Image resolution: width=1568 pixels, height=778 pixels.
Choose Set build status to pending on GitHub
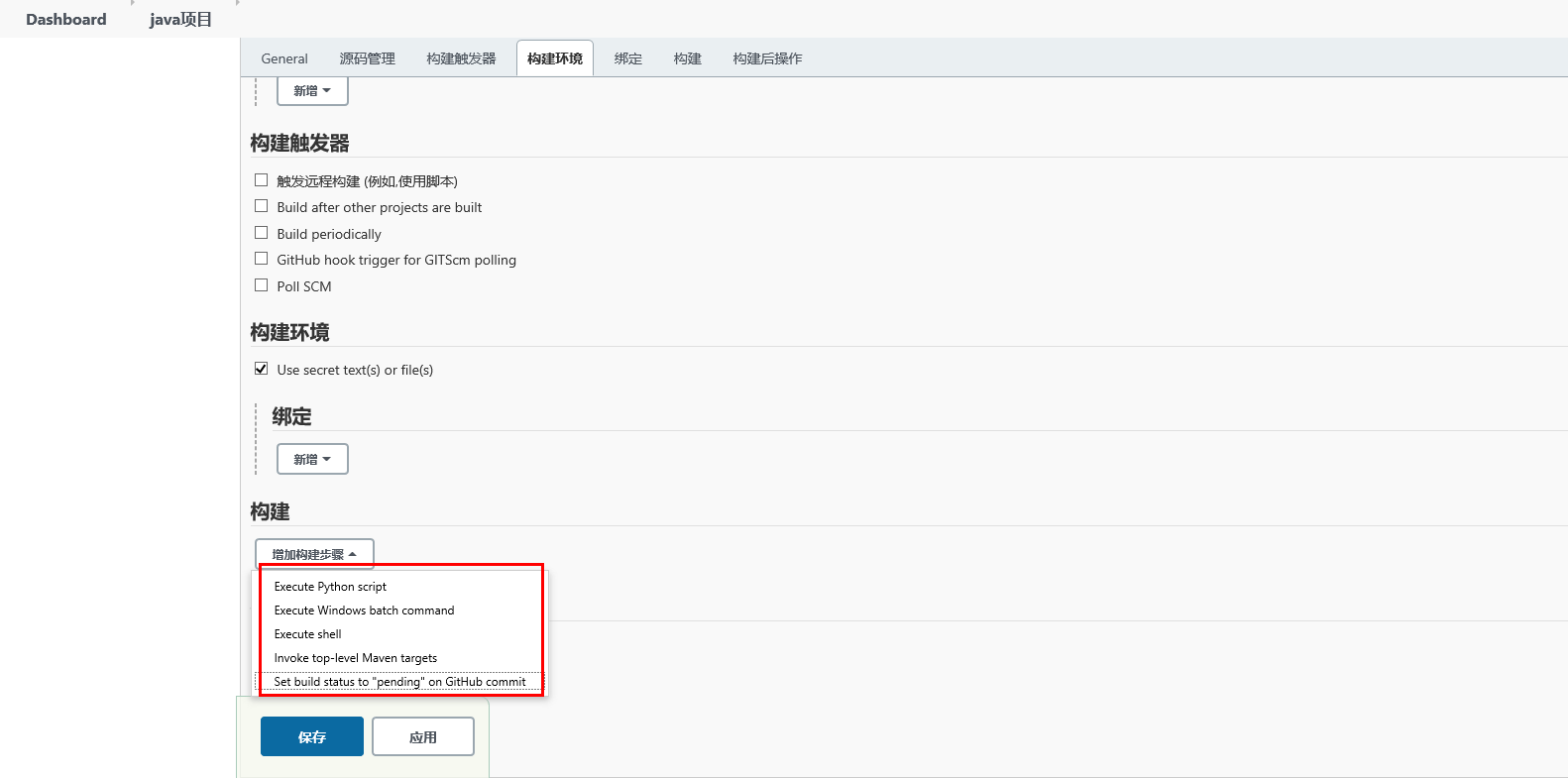(x=401, y=682)
